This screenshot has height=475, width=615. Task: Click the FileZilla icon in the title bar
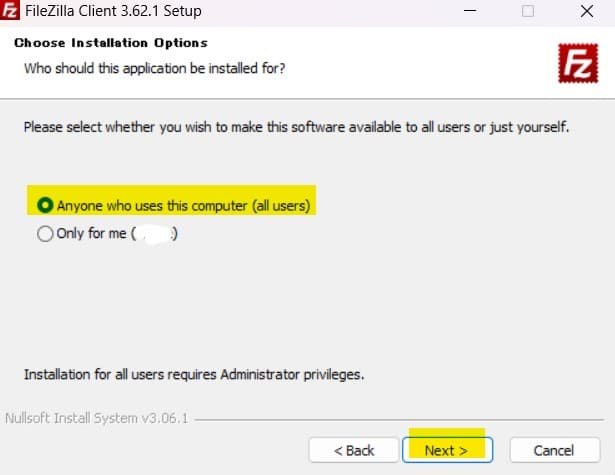(9, 10)
